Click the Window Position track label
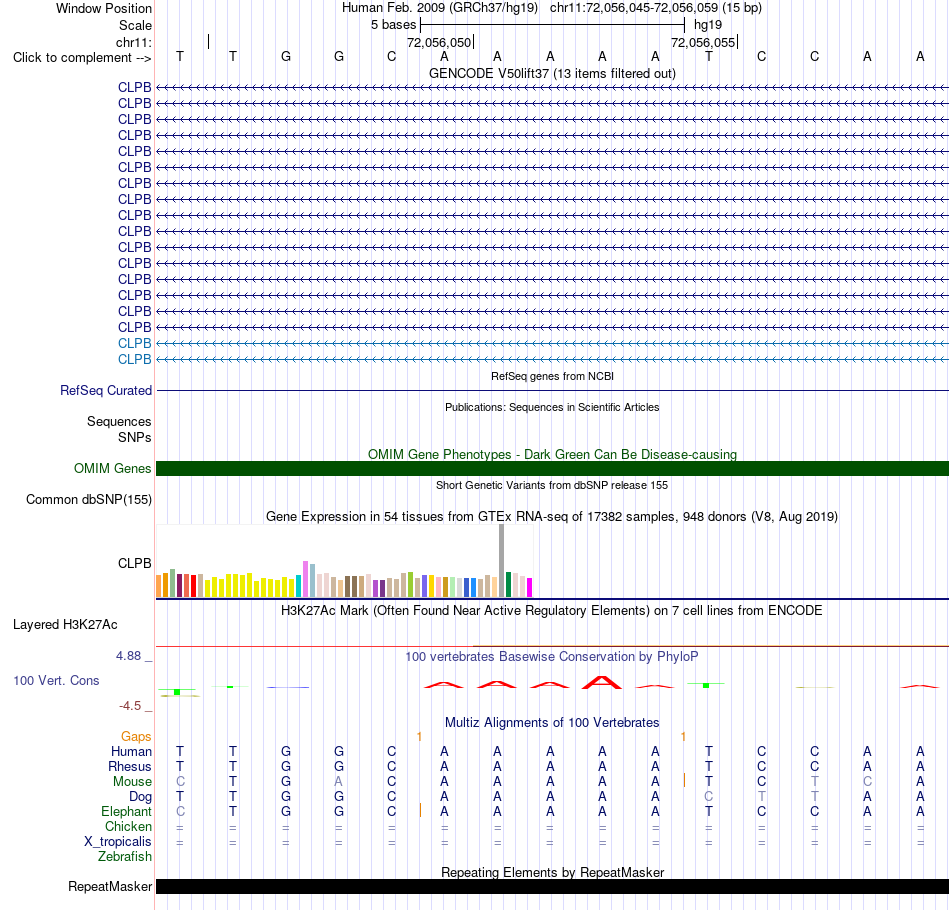 tap(104, 8)
